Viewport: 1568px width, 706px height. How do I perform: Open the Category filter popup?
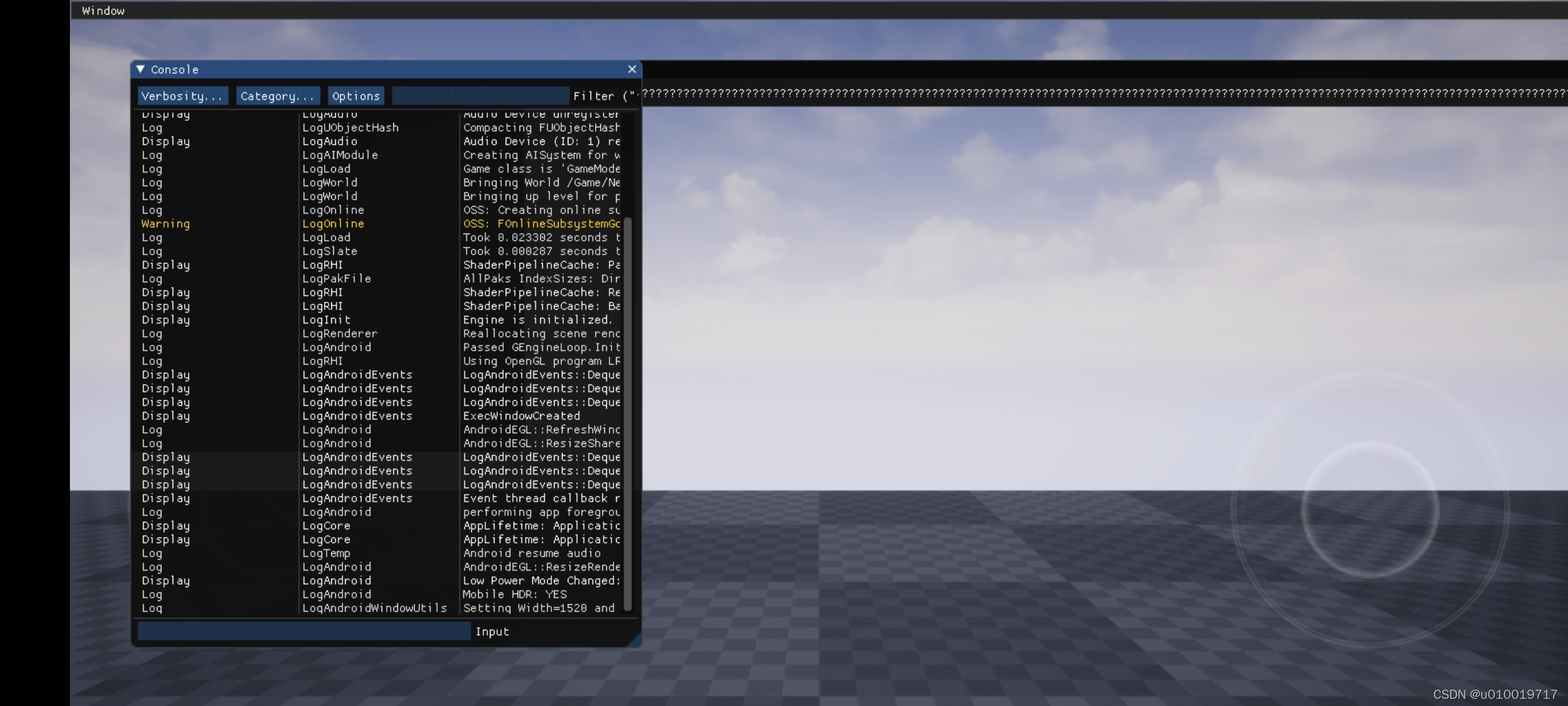click(x=278, y=96)
